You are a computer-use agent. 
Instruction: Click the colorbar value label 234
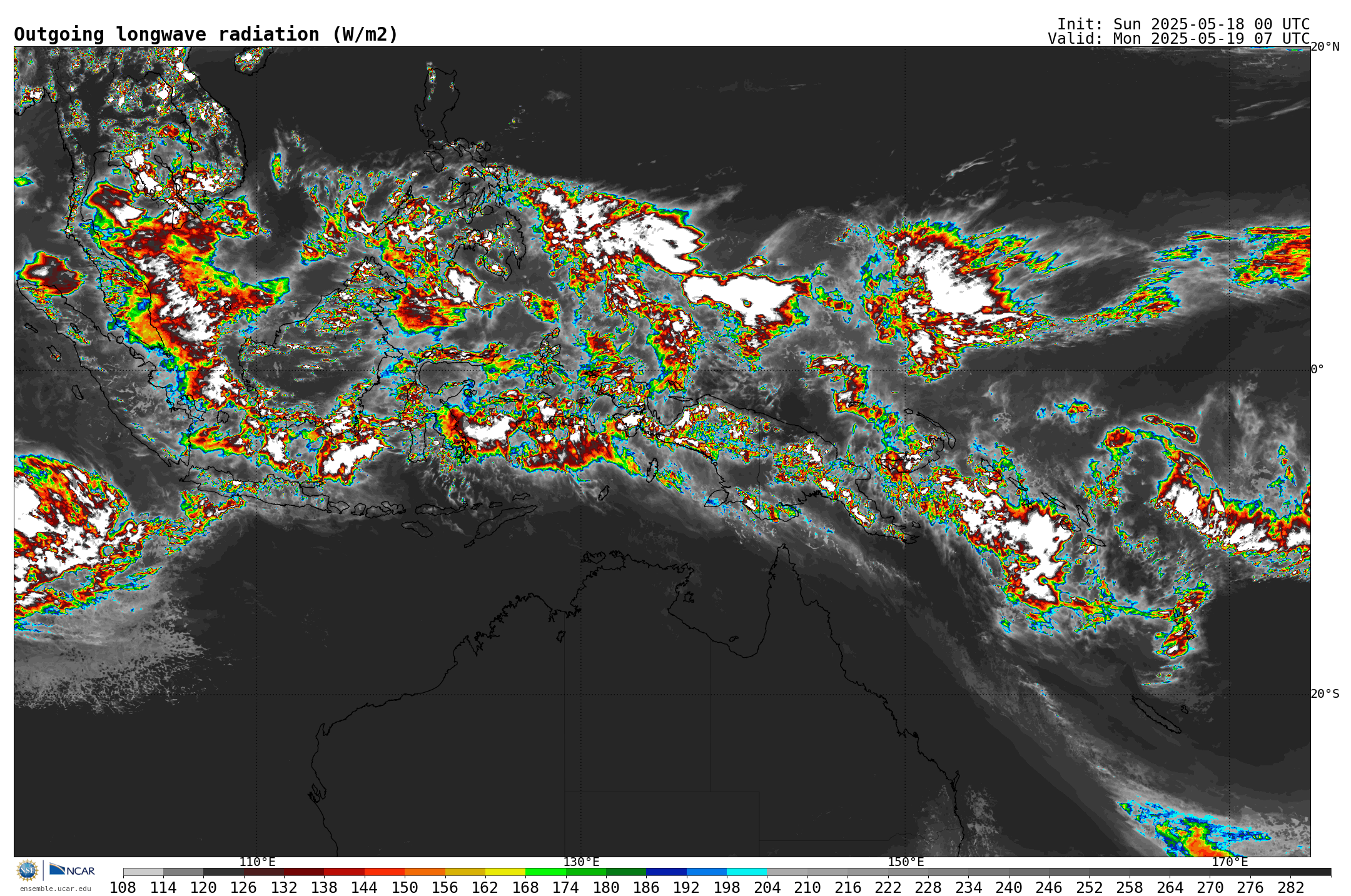pyautogui.click(x=968, y=887)
